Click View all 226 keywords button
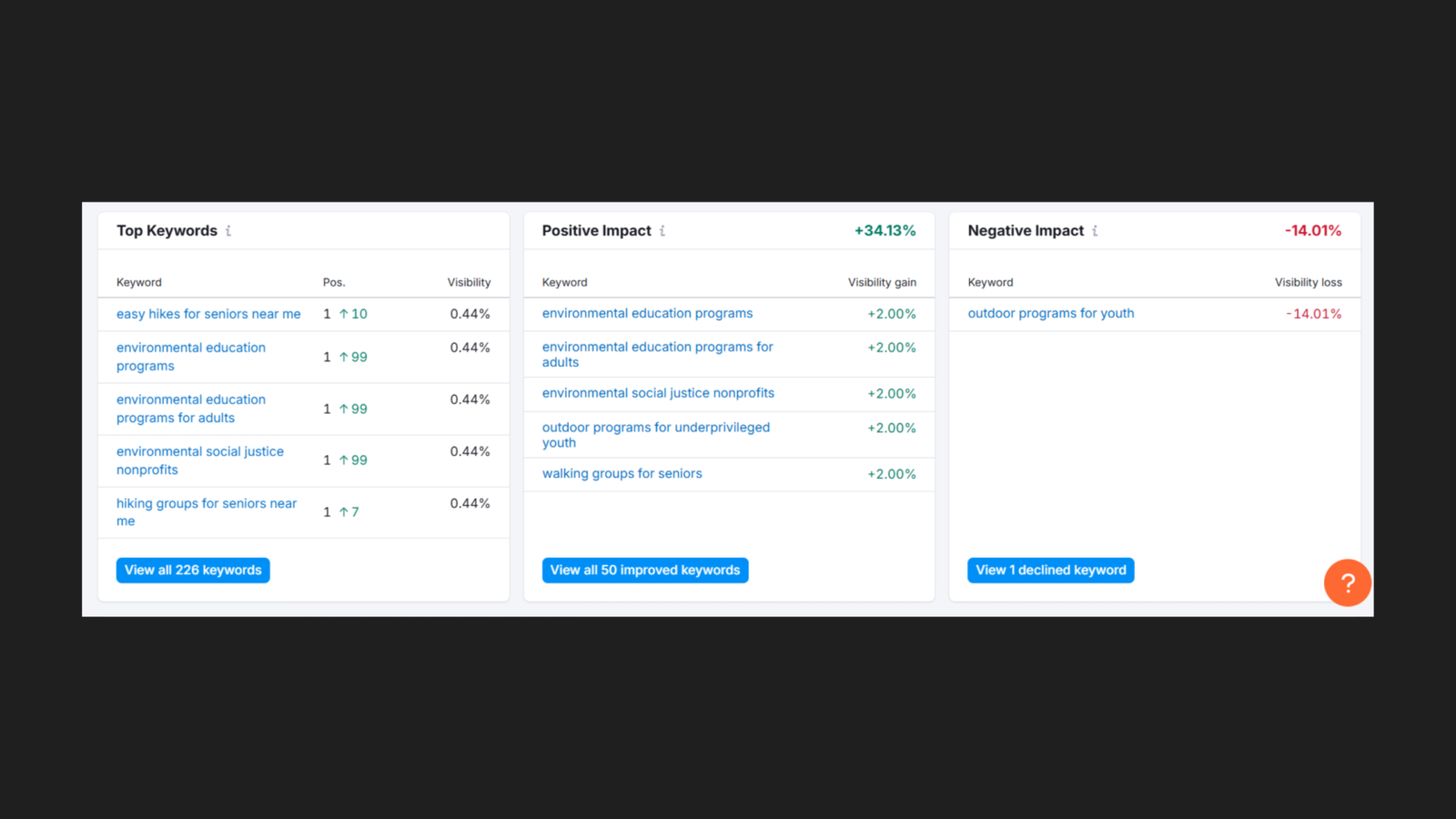 click(x=193, y=571)
